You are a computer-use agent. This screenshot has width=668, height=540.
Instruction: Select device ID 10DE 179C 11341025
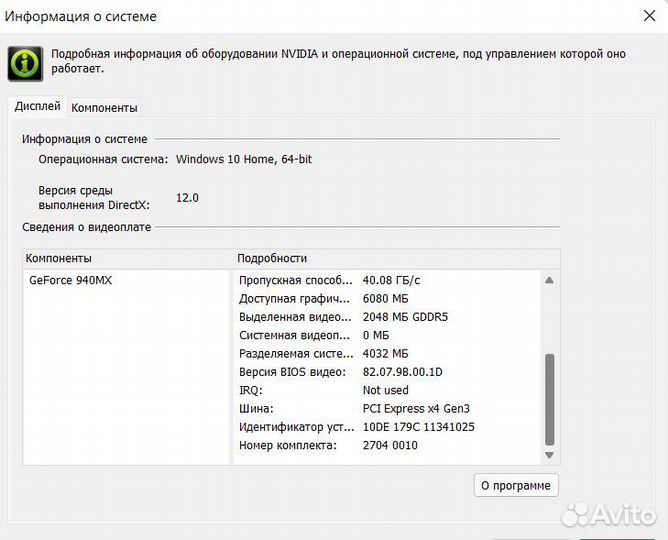(419, 427)
